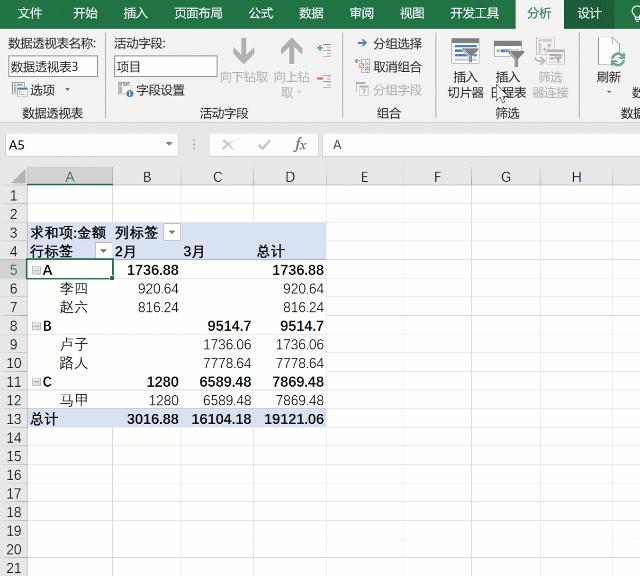Screen dimensions: 640x576
Task: Switch to the 设计 tab
Action: (589, 13)
